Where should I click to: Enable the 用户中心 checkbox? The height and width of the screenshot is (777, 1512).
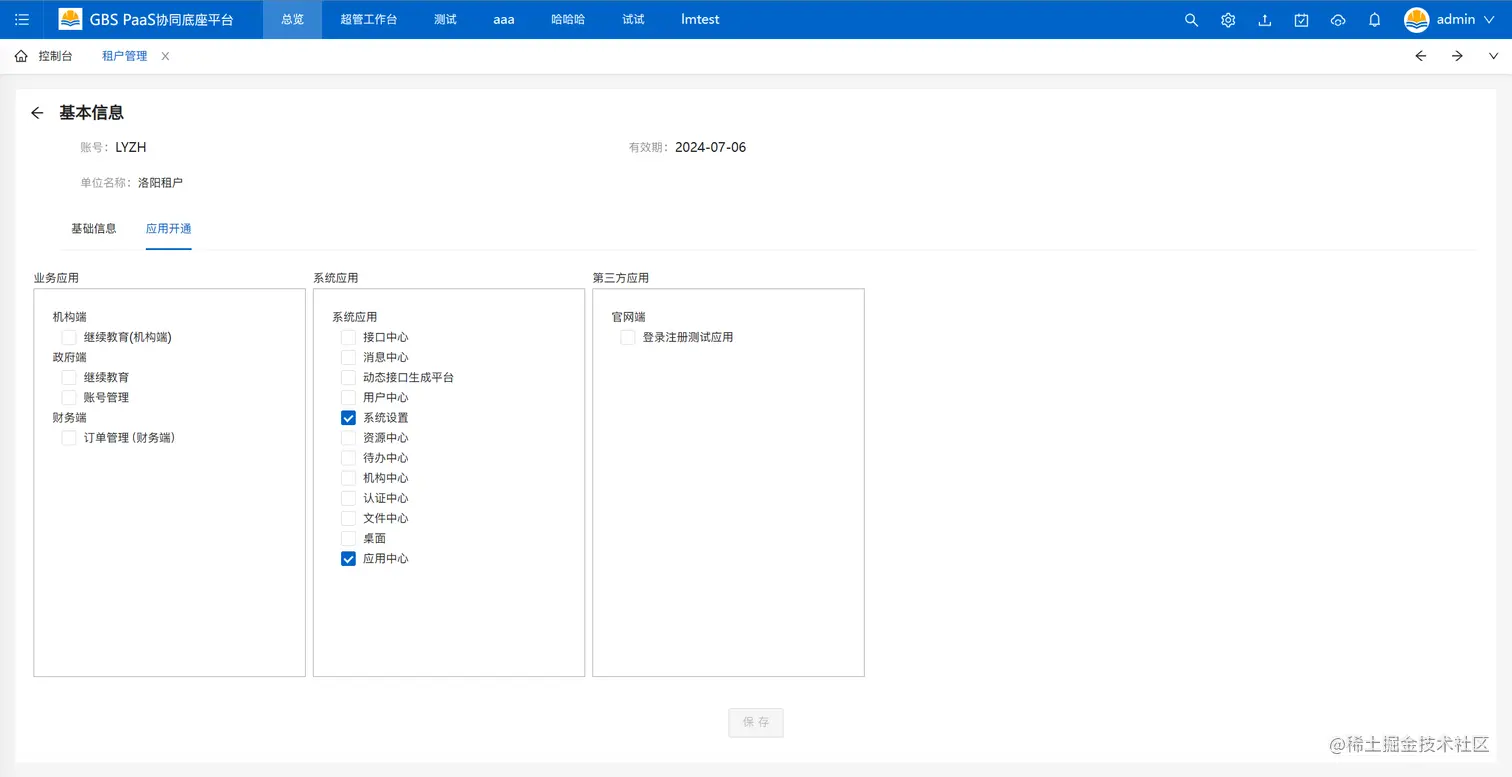(x=348, y=397)
